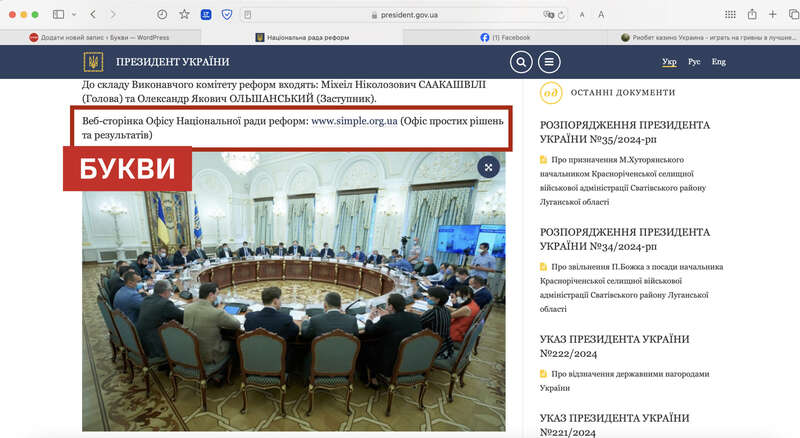Open the blue shield extension
Image resolution: width=800 pixels, height=438 pixels.
click(226, 15)
